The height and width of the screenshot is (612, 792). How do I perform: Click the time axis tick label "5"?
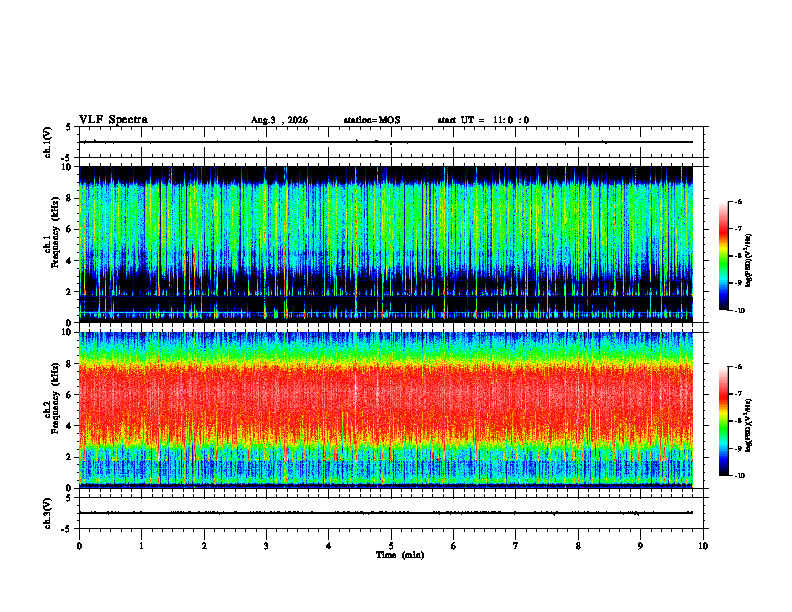pos(391,546)
